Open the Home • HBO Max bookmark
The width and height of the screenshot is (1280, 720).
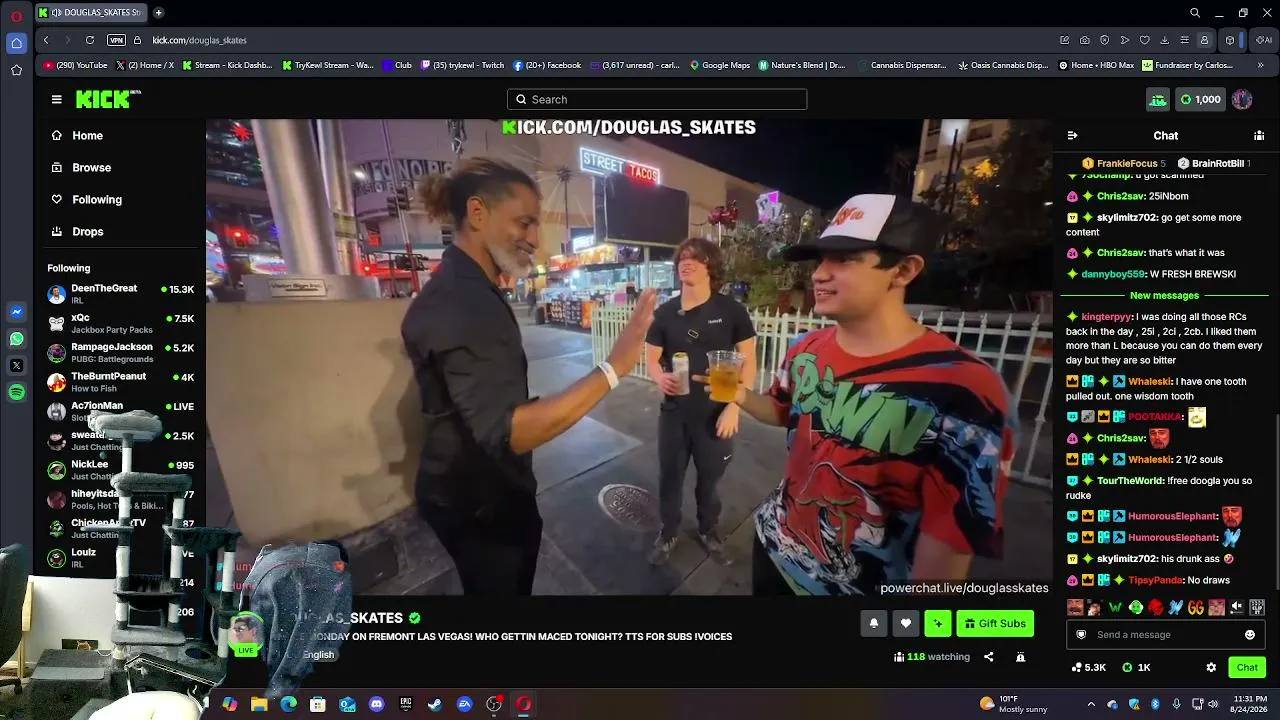pyautogui.click(x=1096, y=65)
